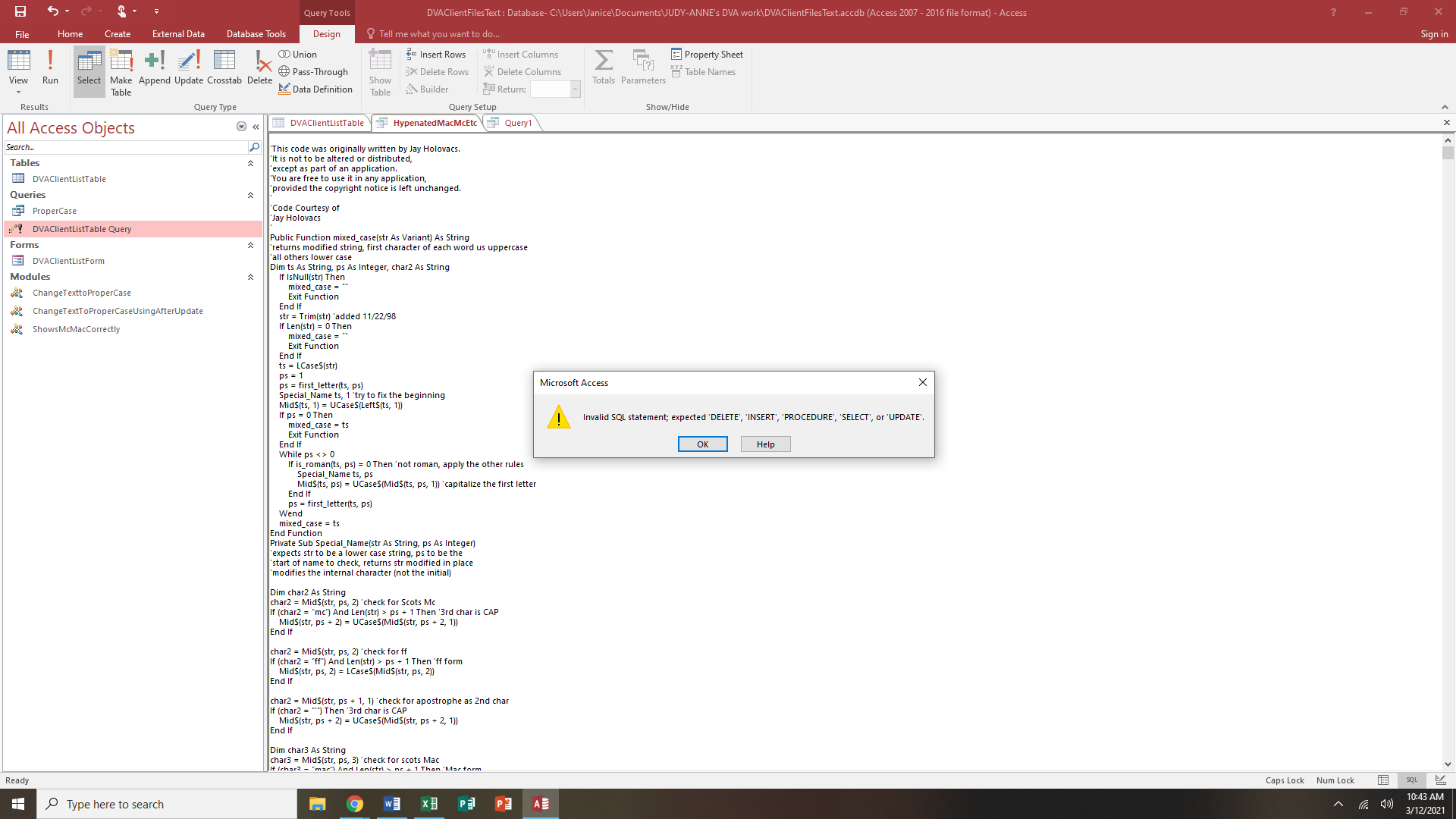The width and height of the screenshot is (1456, 819).
Task: Select the ShowsMcMacCorrectly module
Action: pyautogui.click(x=76, y=329)
